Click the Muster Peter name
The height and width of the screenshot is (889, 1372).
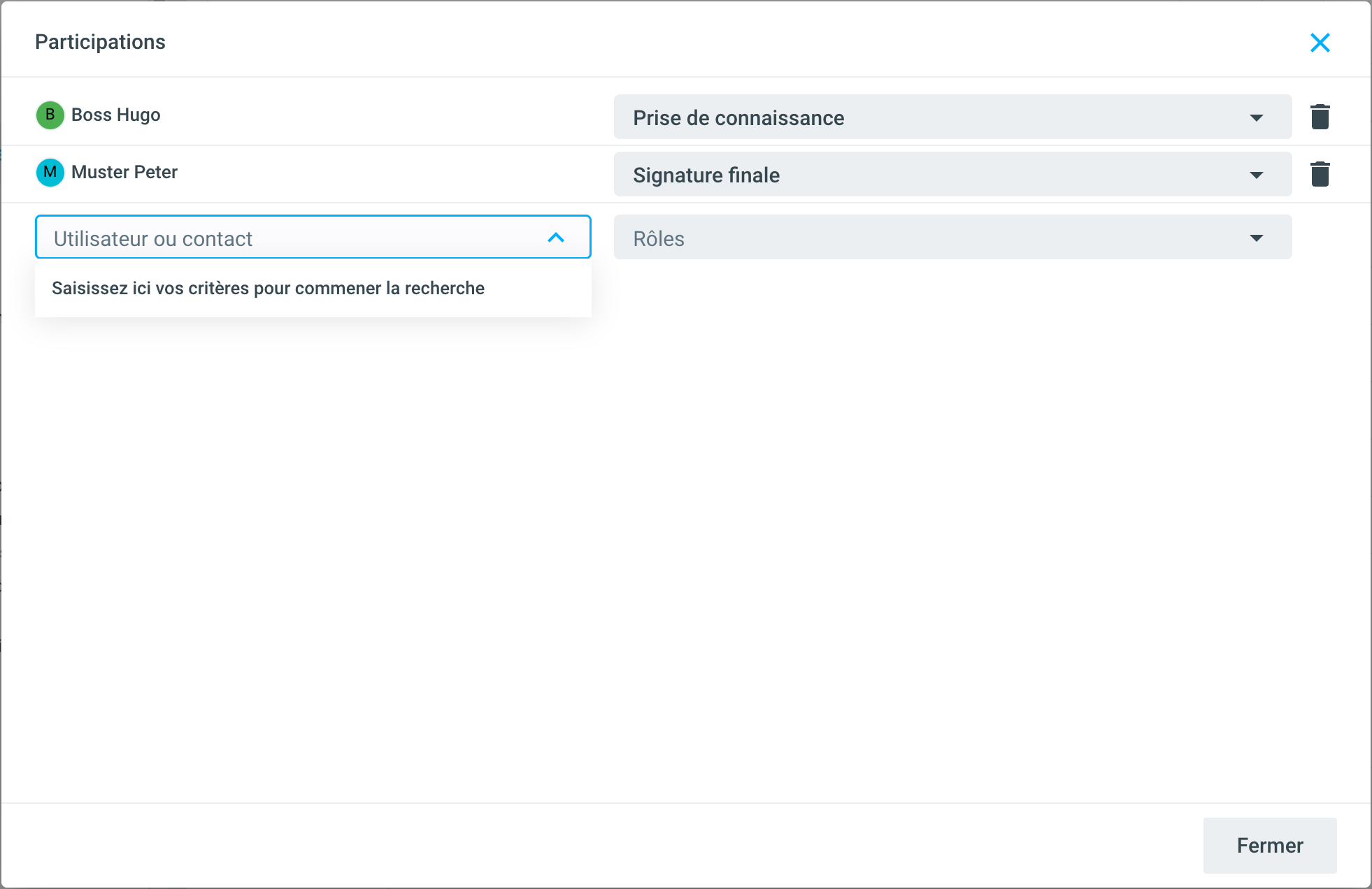point(124,172)
